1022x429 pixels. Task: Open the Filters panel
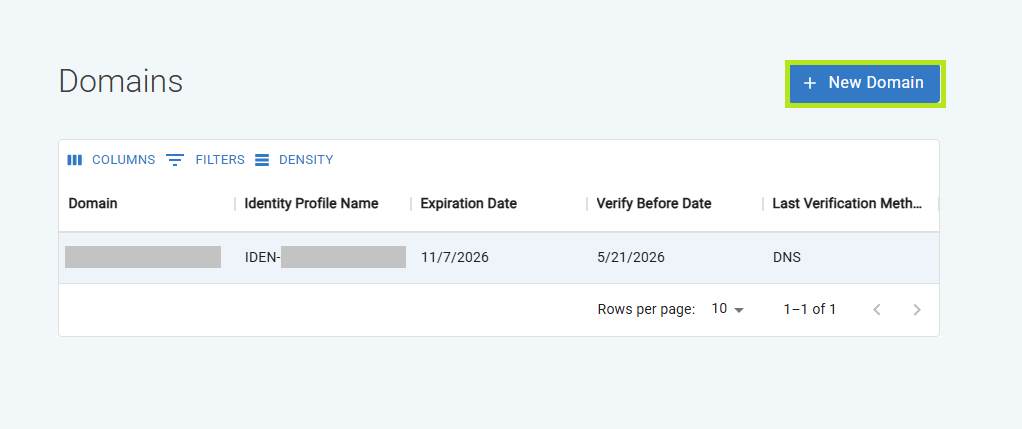(x=205, y=160)
